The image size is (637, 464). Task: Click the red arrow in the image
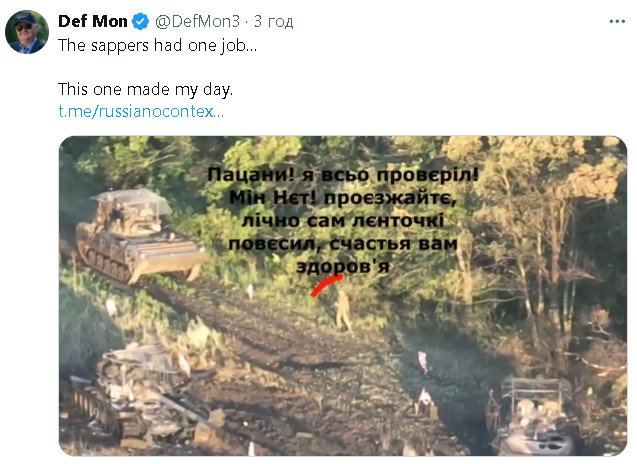pyautogui.click(x=320, y=287)
